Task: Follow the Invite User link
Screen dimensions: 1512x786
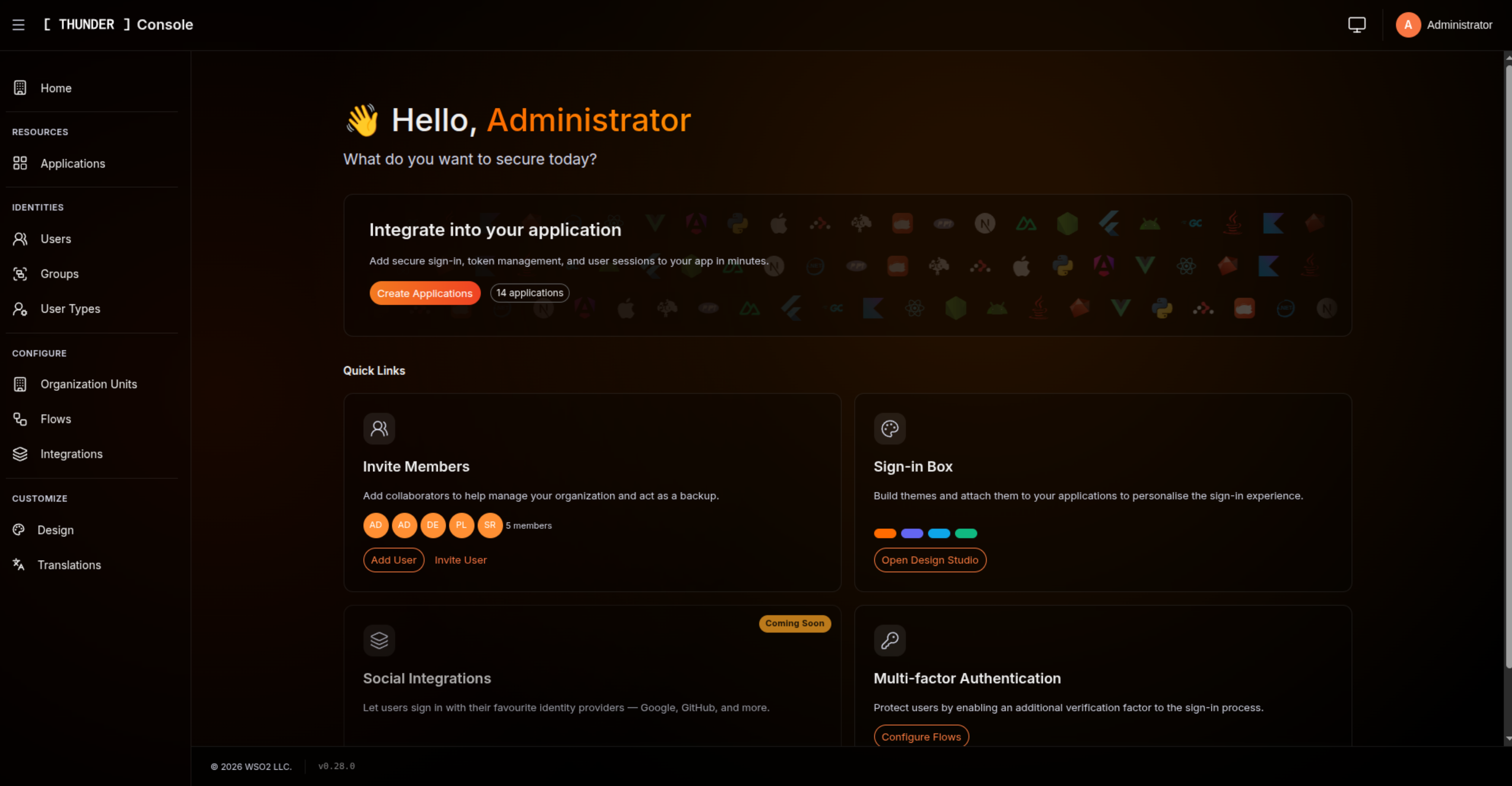Action: [461, 561]
